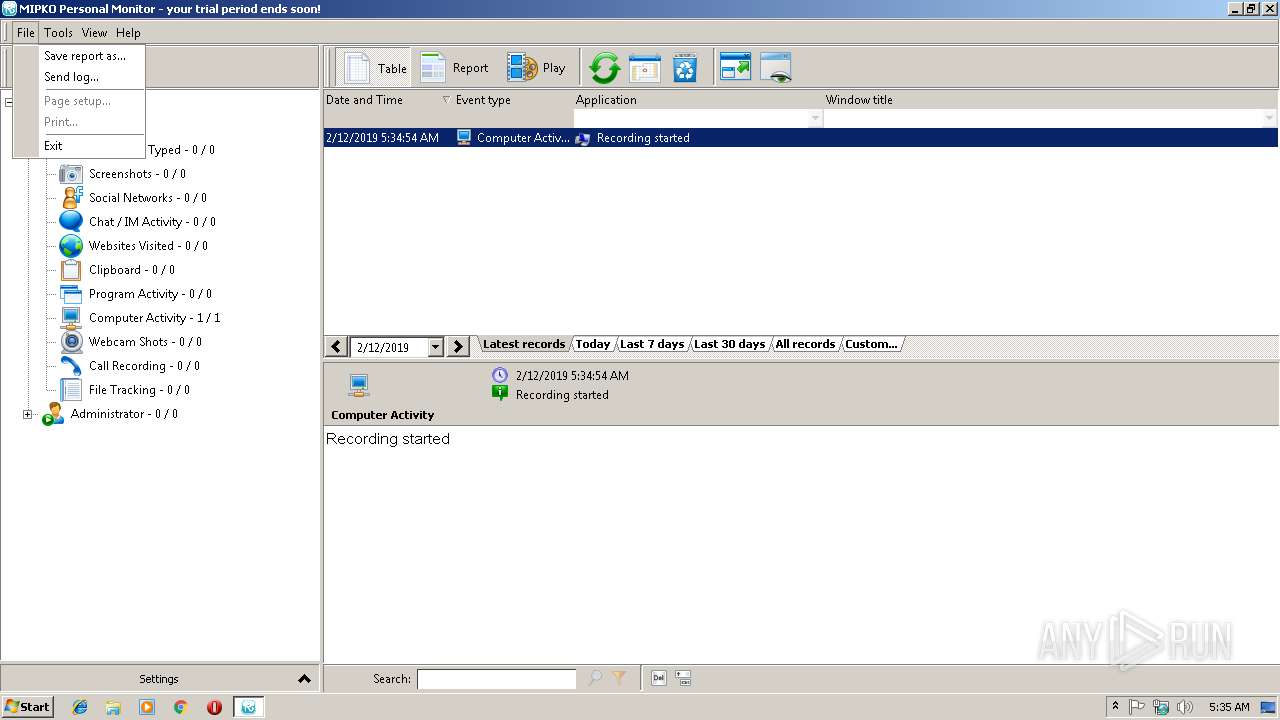
Task: Open the Windows Start menu
Action: tap(27, 707)
